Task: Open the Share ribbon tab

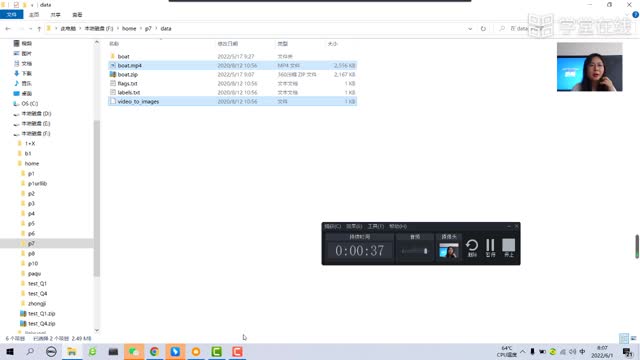Action: point(56,15)
